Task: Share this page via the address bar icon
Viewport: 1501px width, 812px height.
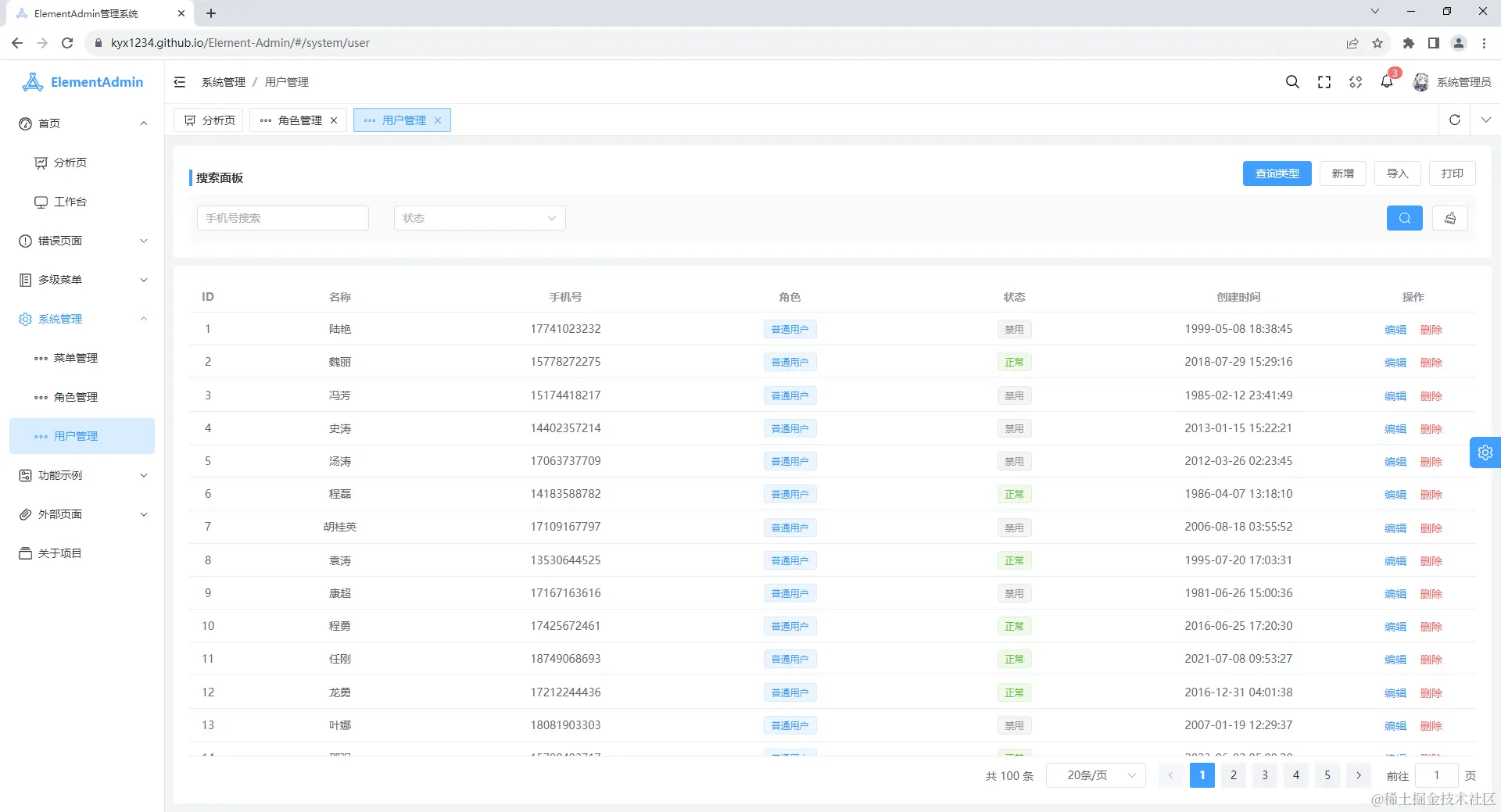Action: pos(1352,43)
